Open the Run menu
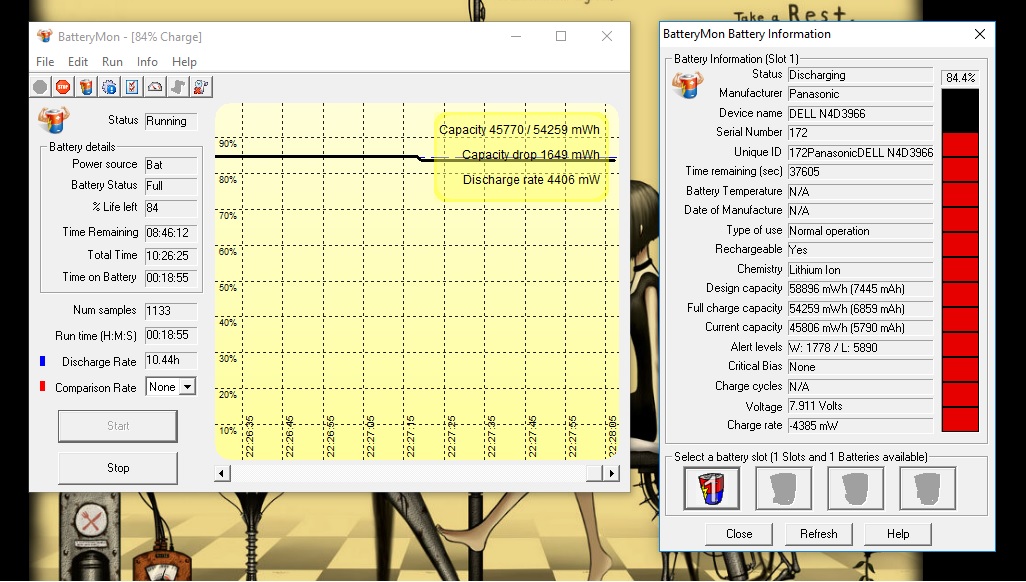1026x582 pixels. [x=113, y=62]
